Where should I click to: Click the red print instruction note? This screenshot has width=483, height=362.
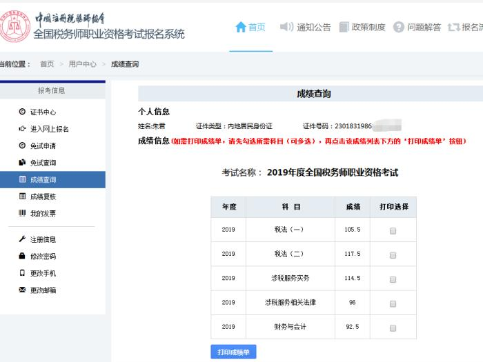click(319, 141)
